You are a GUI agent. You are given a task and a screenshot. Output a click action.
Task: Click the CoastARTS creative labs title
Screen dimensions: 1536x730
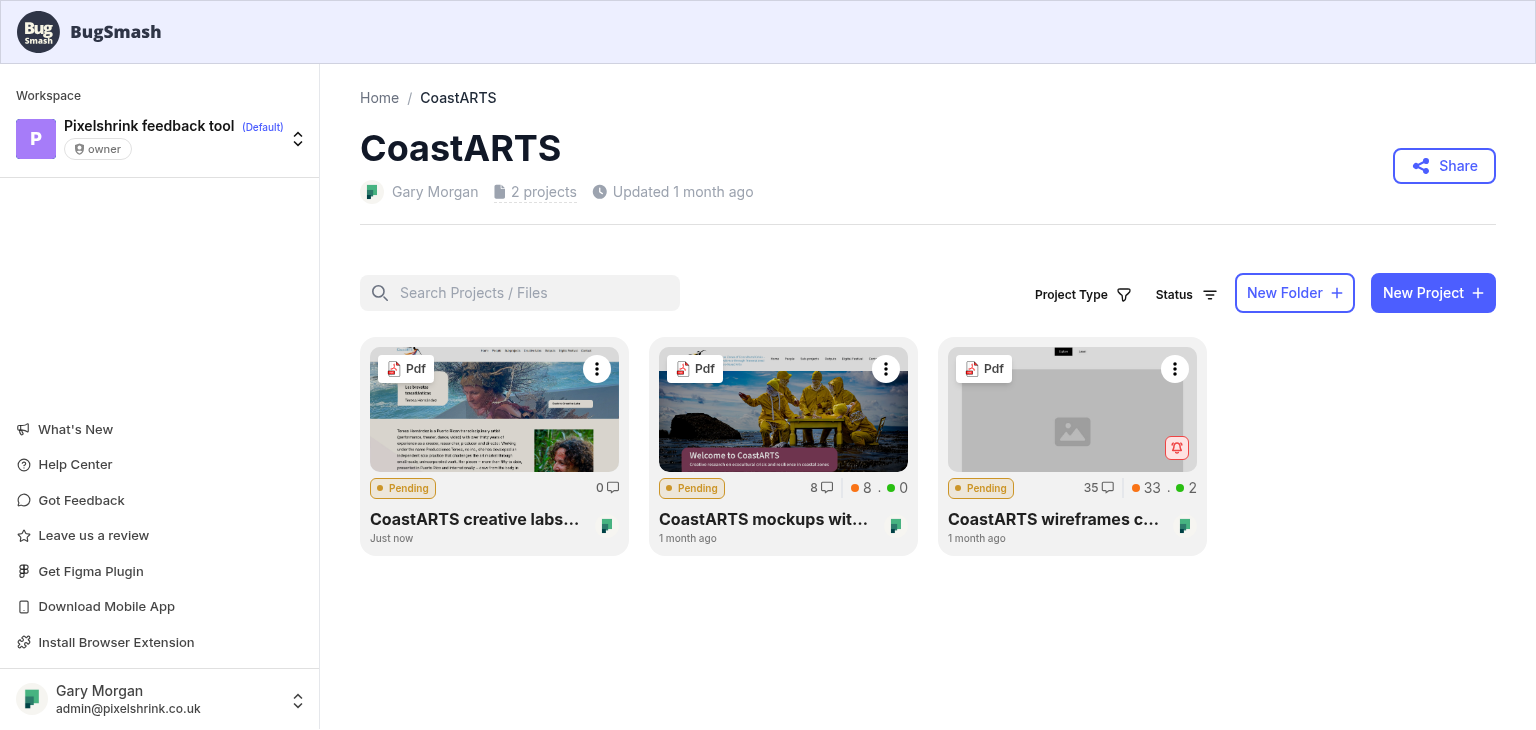click(x=475, y=519)
